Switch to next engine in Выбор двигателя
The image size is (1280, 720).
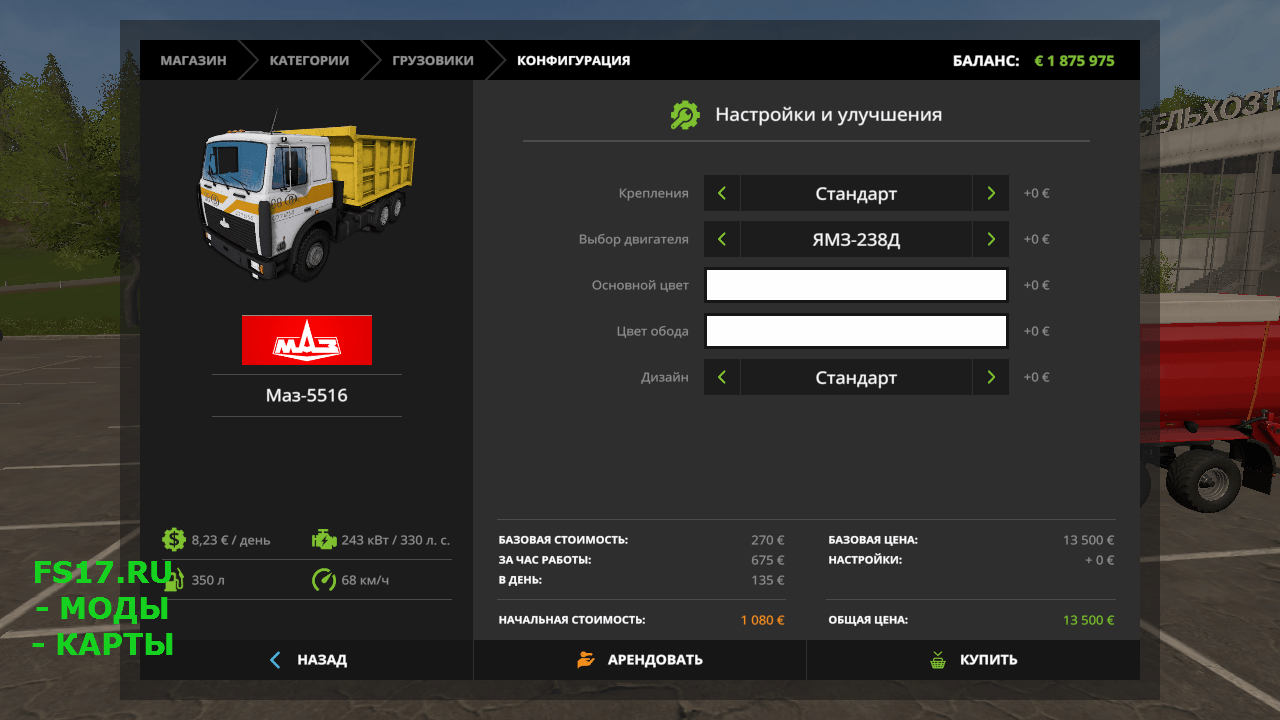pos(990,239)
